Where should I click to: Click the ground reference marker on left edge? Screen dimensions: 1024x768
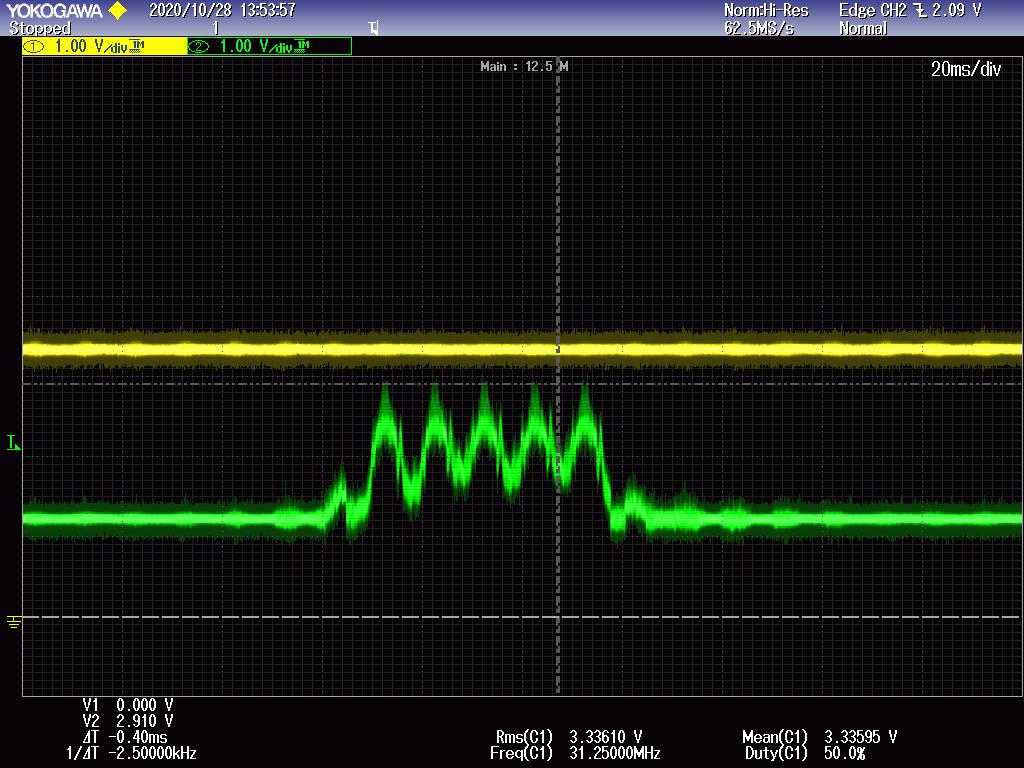point(13,622)
